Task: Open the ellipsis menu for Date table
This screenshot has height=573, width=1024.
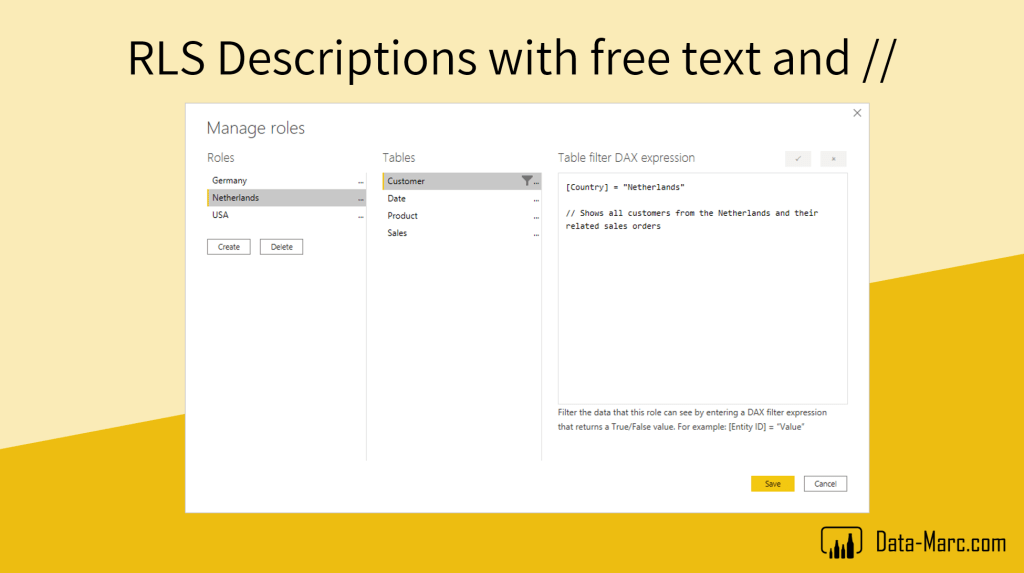Action: tap(536, 200)
